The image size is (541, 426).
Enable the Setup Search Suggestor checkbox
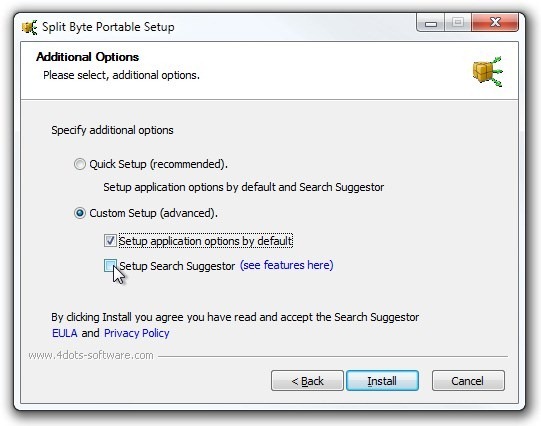tap(110, 266)
